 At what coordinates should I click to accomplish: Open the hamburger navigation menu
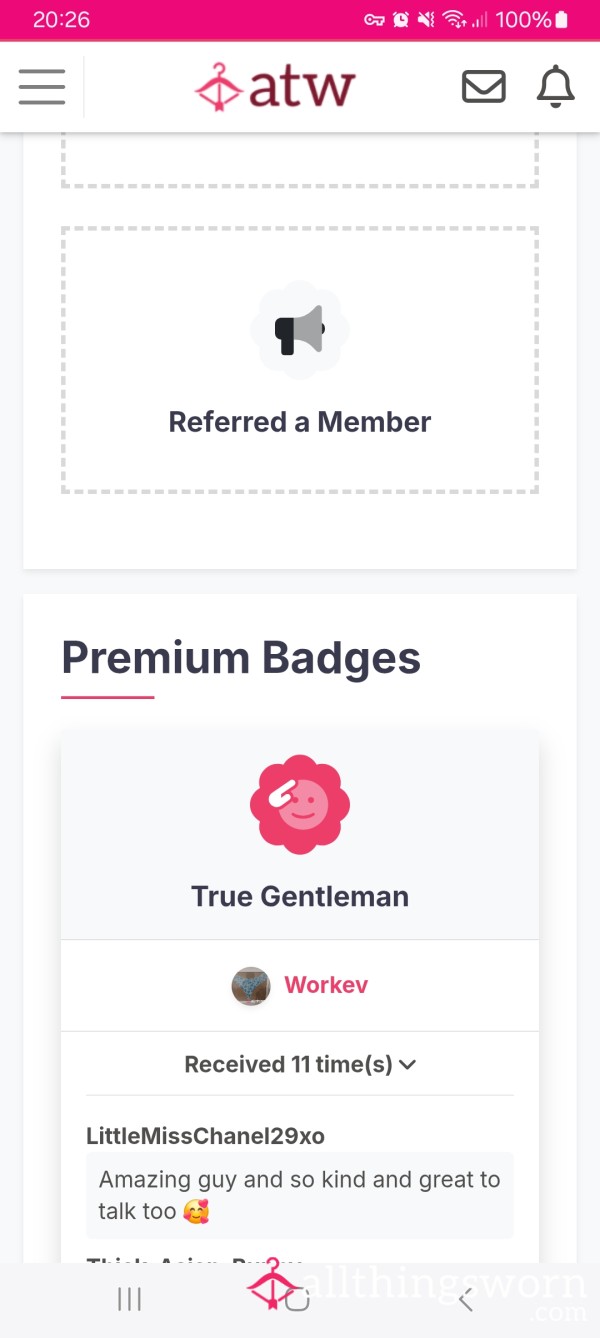pos(42,87)
